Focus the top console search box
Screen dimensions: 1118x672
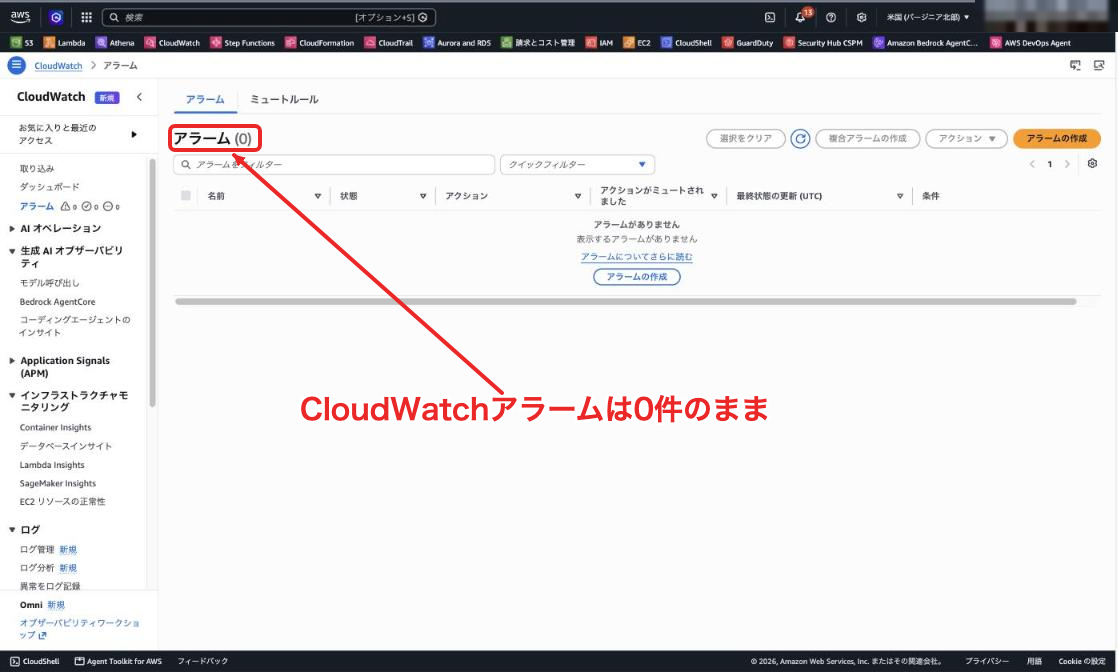tap(269, 17)
